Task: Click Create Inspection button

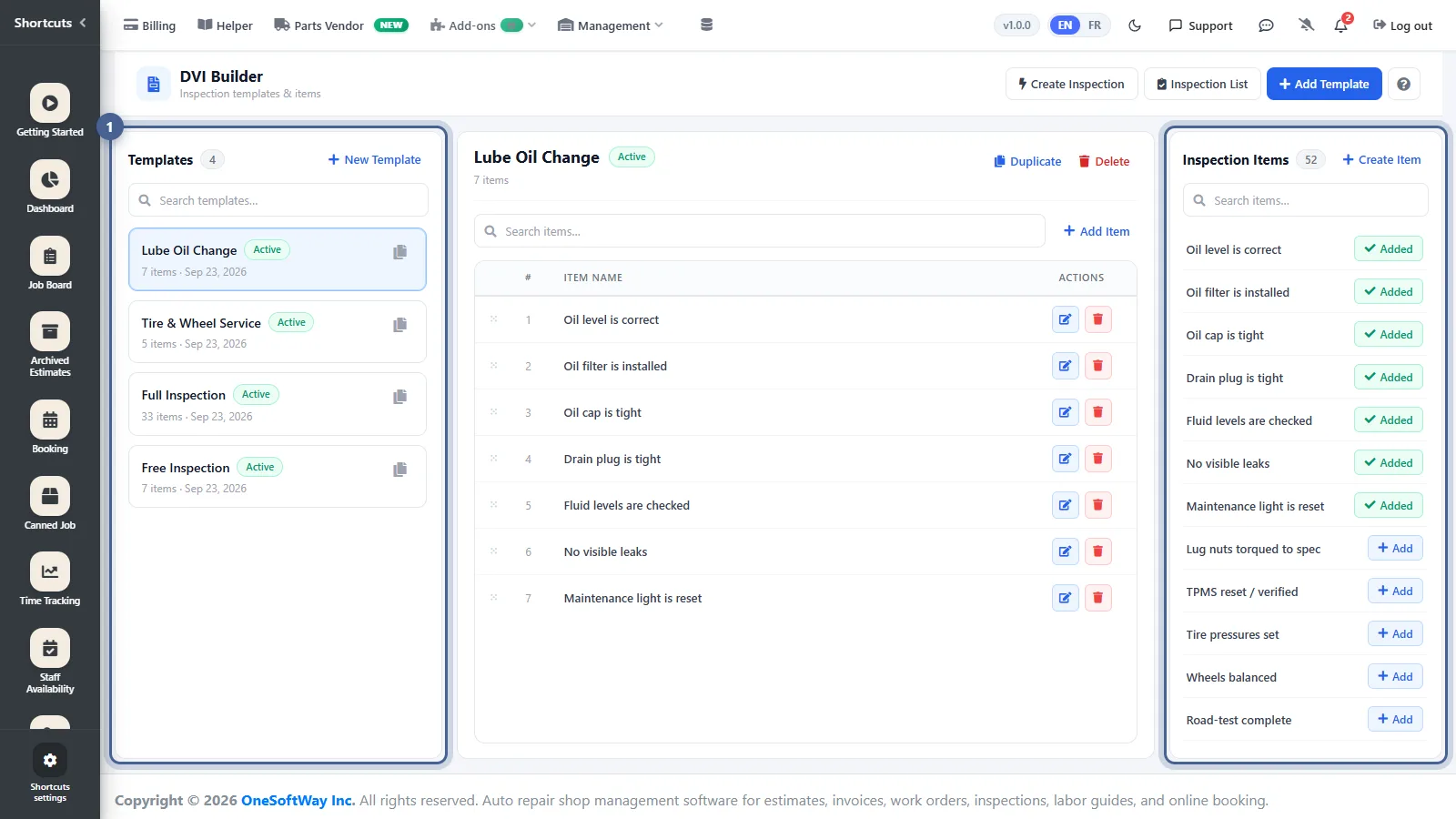Action: pyautogui.click(x=1071, y=84)
